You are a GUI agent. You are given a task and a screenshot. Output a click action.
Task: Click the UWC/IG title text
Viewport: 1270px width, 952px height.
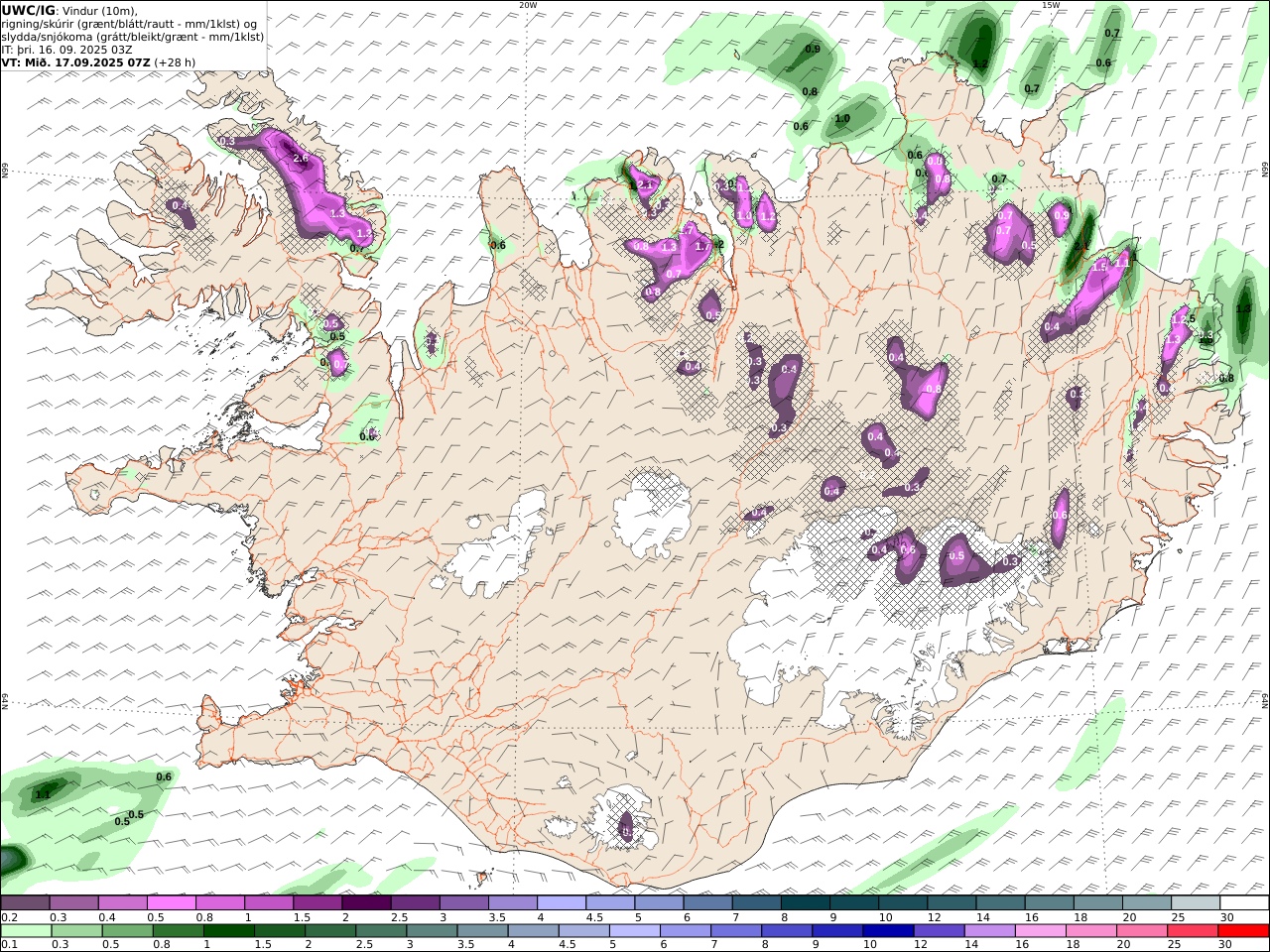[x=29, y=11]
